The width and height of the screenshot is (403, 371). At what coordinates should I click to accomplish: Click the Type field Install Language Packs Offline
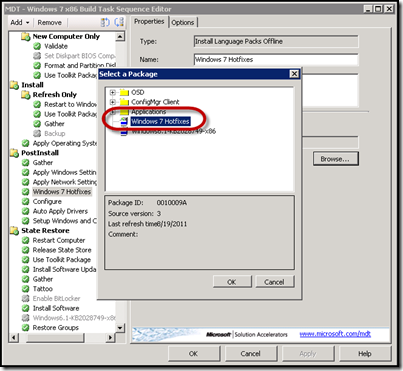click(x=276, y=42)
